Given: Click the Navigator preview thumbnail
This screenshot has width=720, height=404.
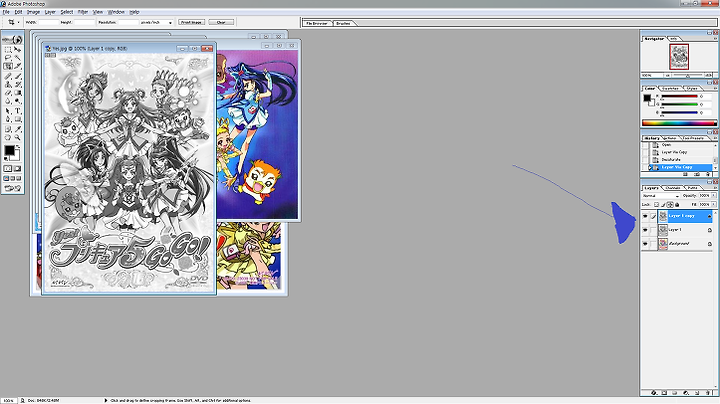Looking at the screenshot, I should coord(679,56).
